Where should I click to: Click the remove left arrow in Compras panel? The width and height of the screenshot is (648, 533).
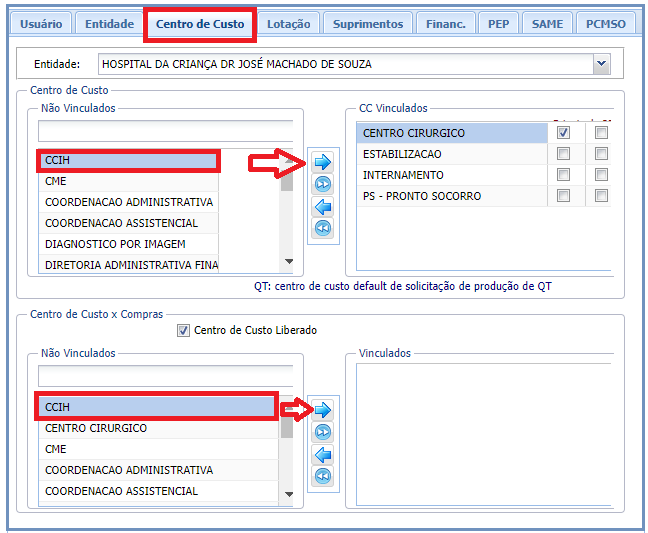pos(323,455)
